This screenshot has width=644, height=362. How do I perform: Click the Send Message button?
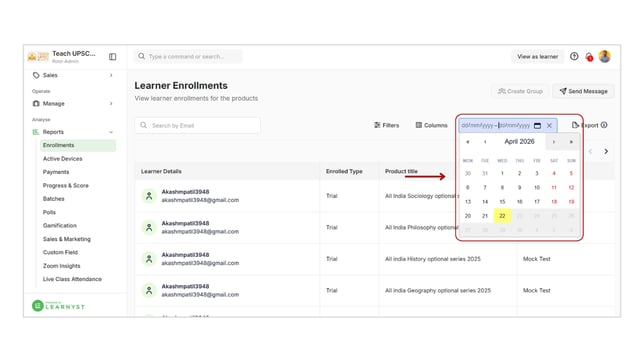tap(584, 91)
